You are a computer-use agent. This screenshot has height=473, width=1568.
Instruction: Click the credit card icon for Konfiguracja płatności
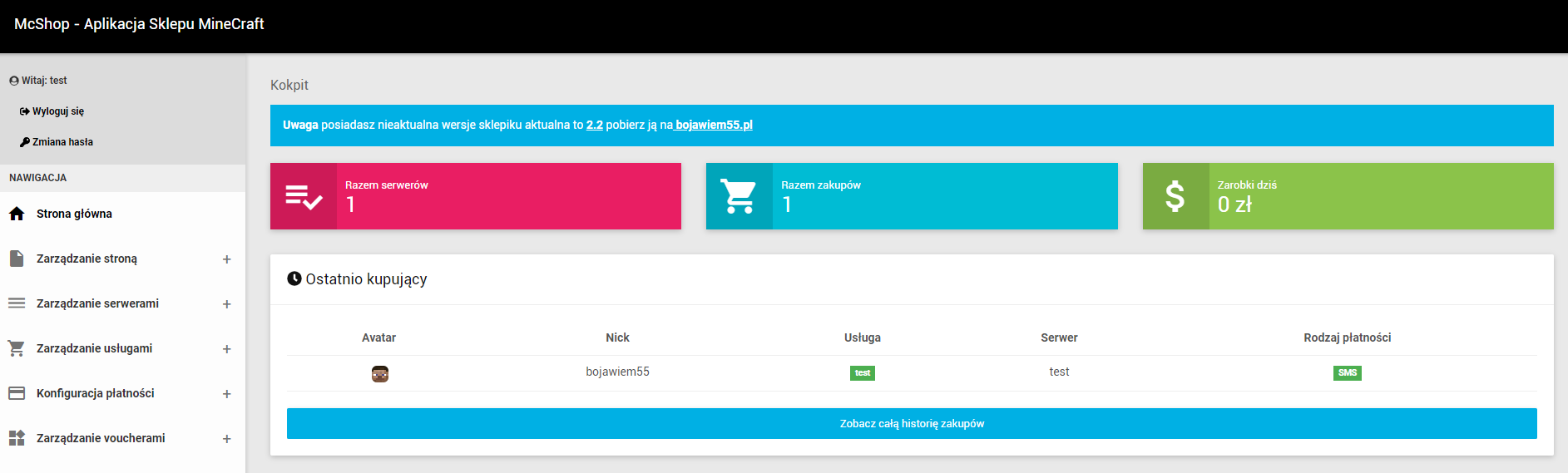click(x=17, y=393)
